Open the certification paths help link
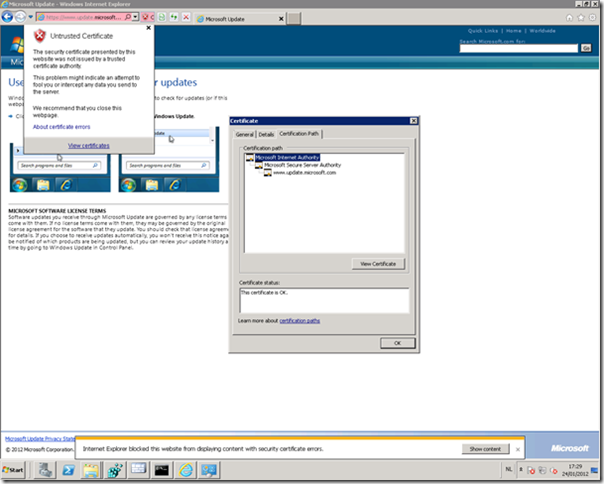604x484 pixels. point(299,321)
